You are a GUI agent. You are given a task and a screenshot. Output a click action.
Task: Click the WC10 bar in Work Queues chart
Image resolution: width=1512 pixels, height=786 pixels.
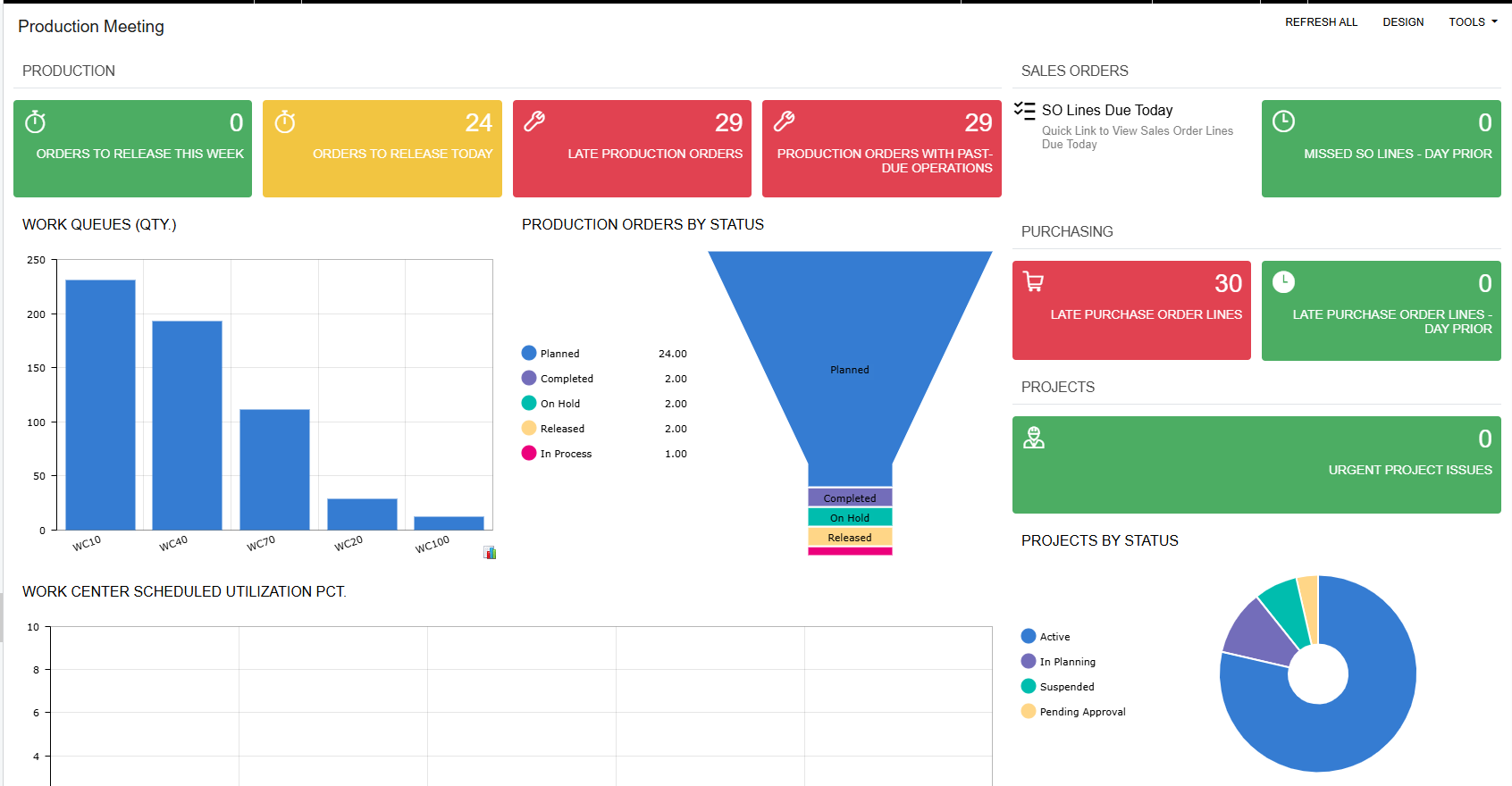coord(100,404)
